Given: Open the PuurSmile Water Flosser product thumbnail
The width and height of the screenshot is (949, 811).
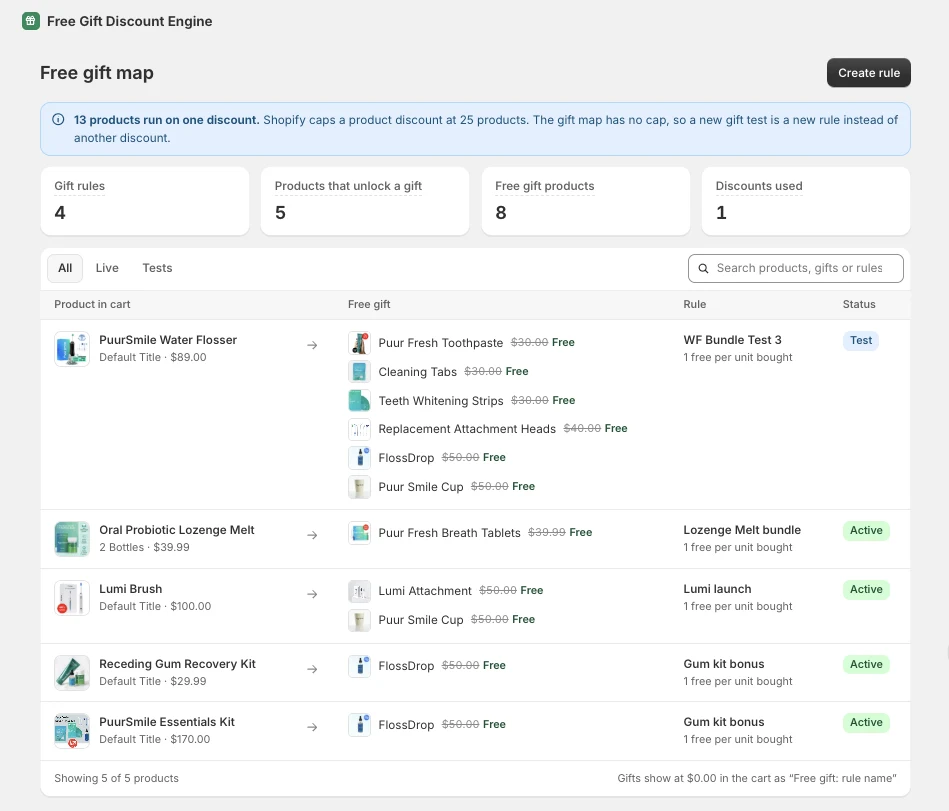Looking at the screenshot, I should (x=72, y=349).
